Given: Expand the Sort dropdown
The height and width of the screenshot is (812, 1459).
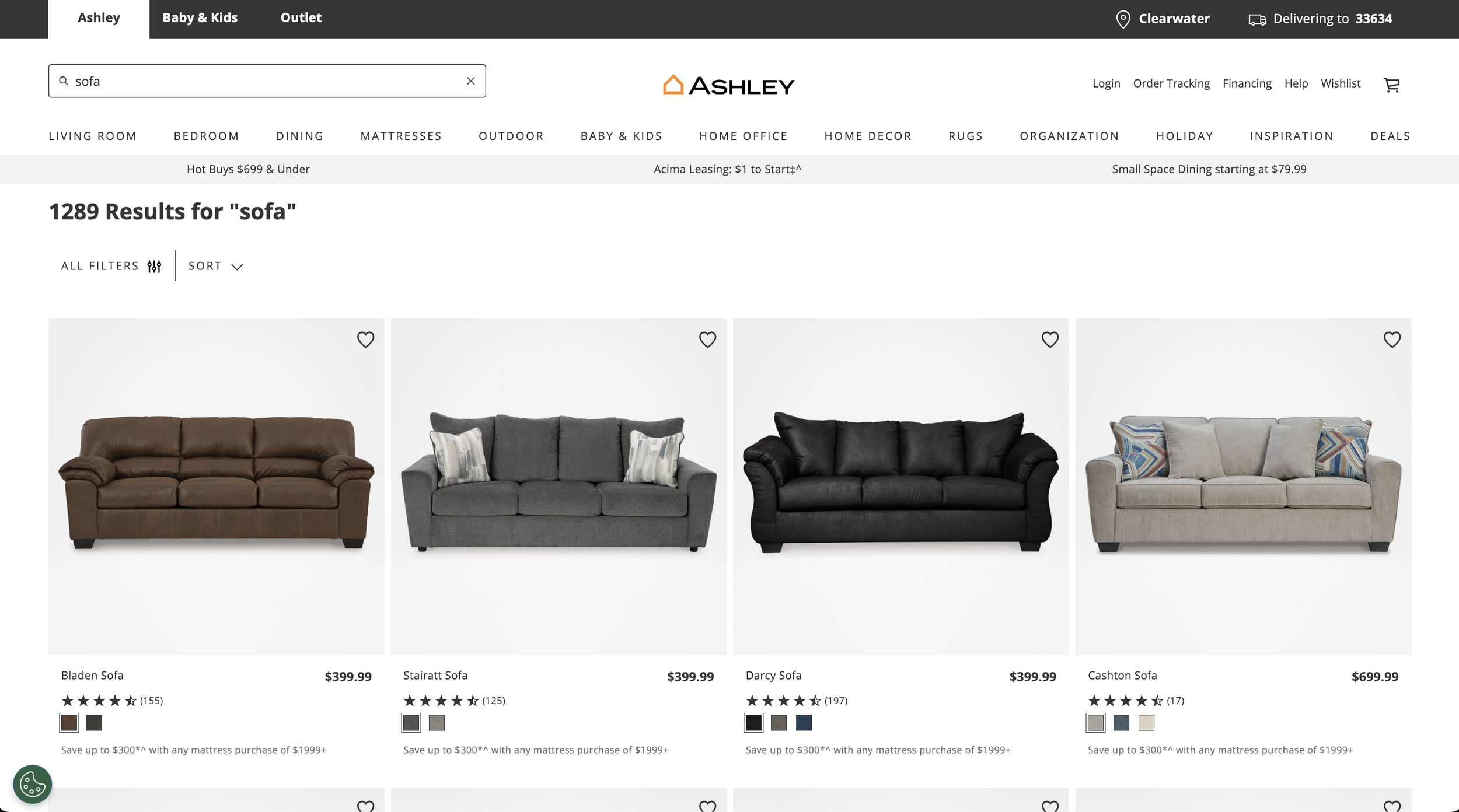Looking at the screenshot, I should pos(215,266).
